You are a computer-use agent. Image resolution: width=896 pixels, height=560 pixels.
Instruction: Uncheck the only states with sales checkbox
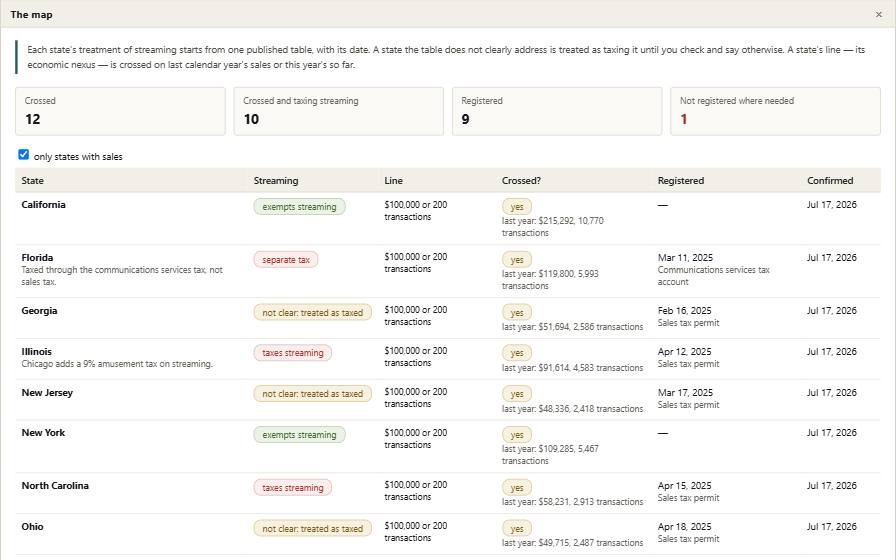pos(23,154)
